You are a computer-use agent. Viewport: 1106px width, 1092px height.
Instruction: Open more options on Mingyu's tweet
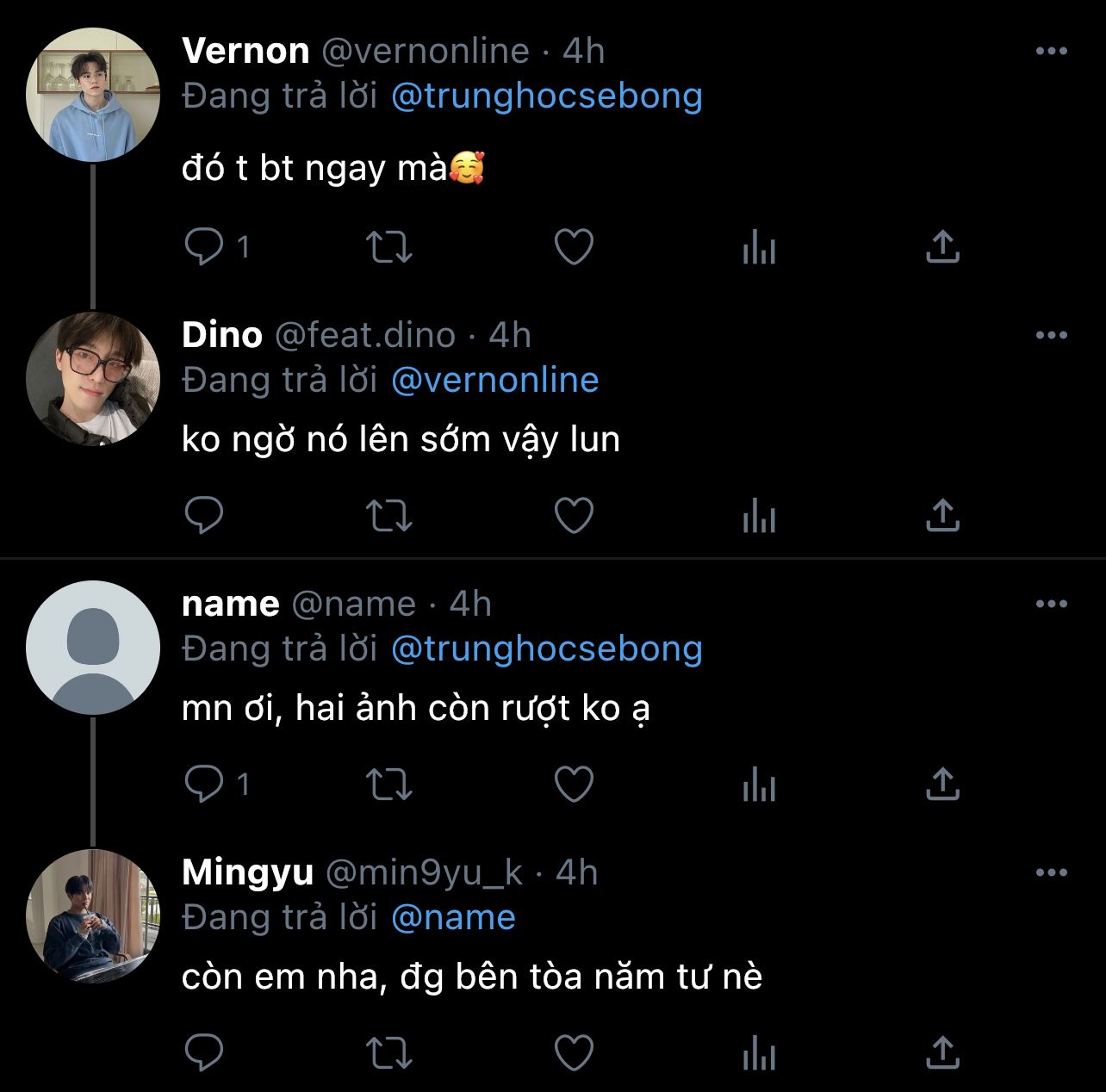point(1051,872)
